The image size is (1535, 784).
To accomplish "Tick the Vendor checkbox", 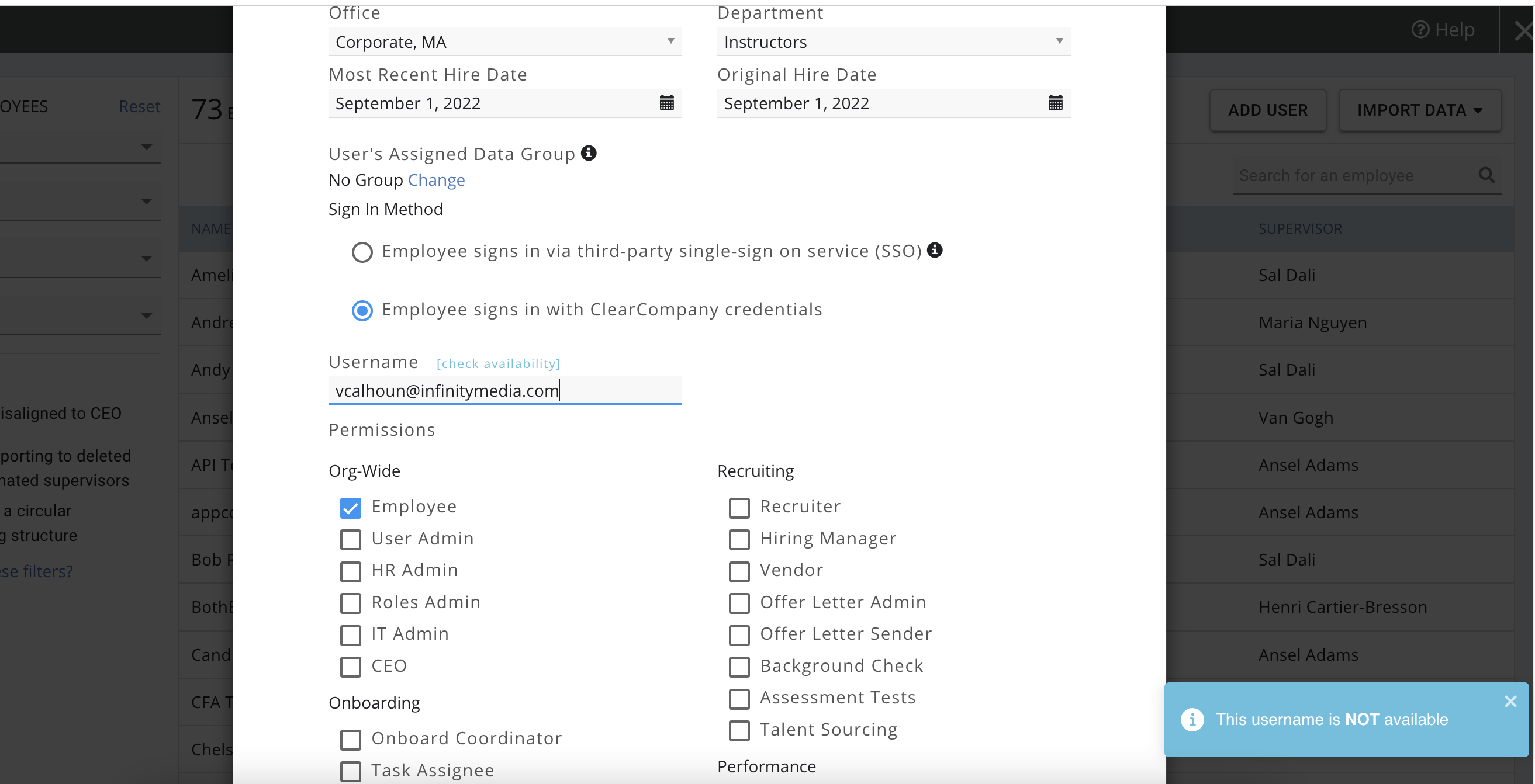I will pos(739,571).
